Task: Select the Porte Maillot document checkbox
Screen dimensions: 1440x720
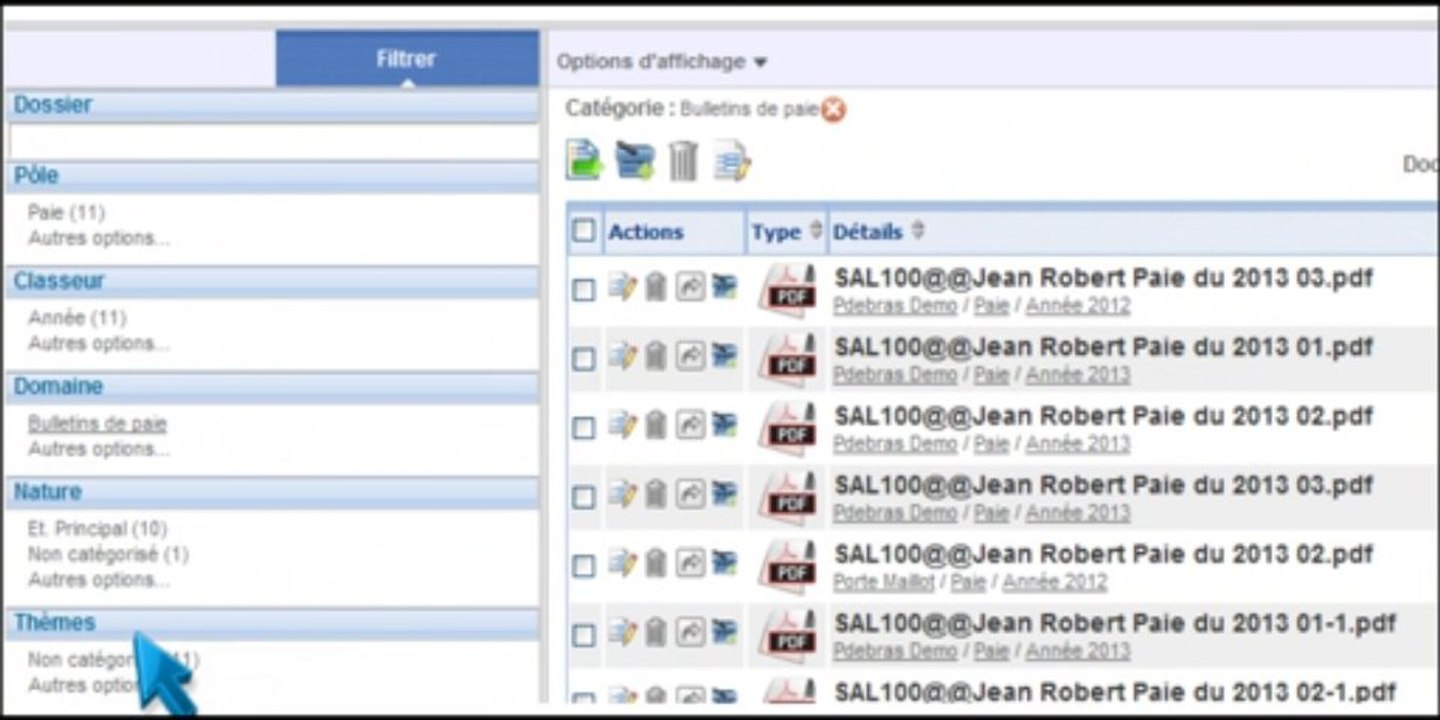Action: tap(583, 566)
